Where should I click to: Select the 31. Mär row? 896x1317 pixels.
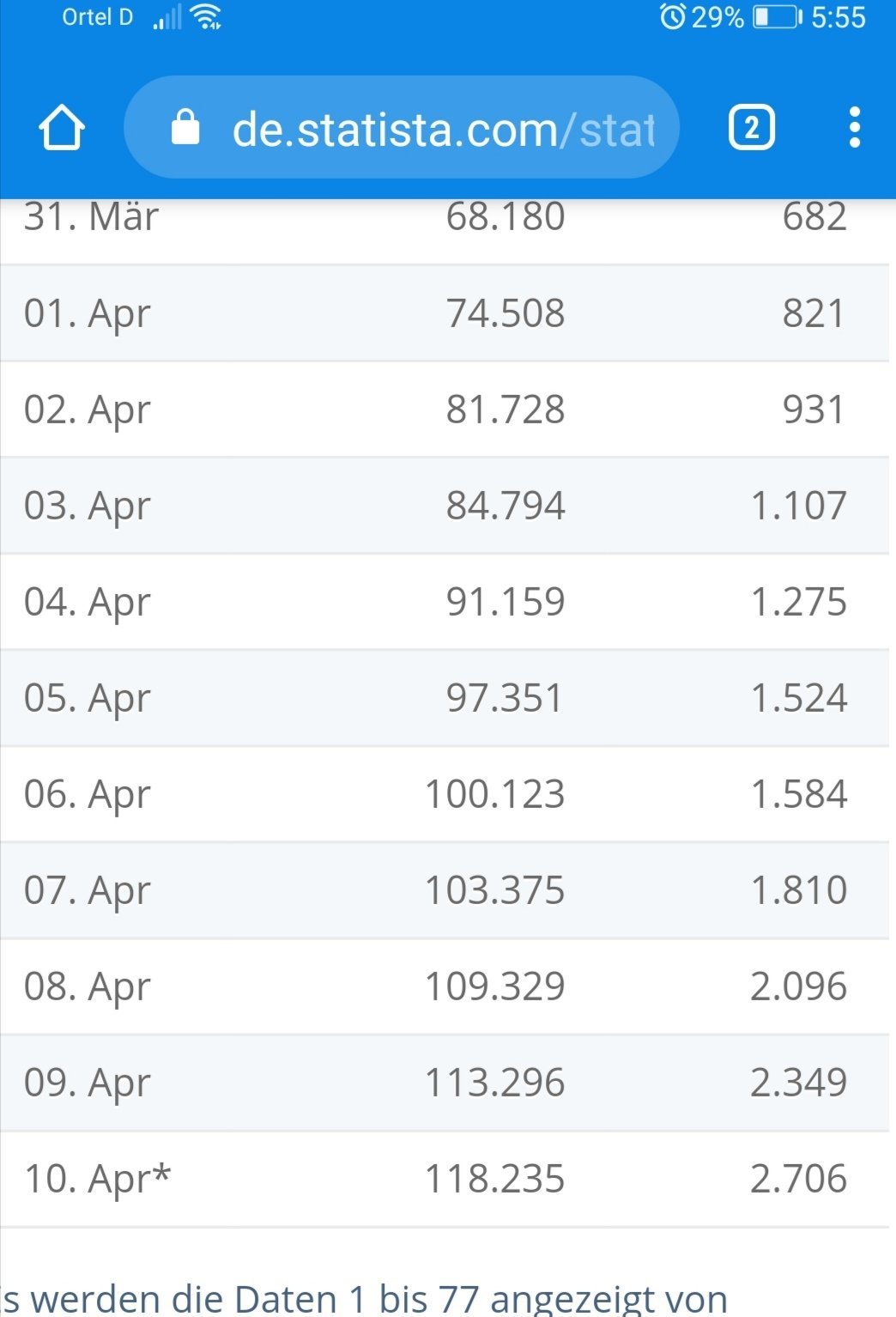click(444, 219)
